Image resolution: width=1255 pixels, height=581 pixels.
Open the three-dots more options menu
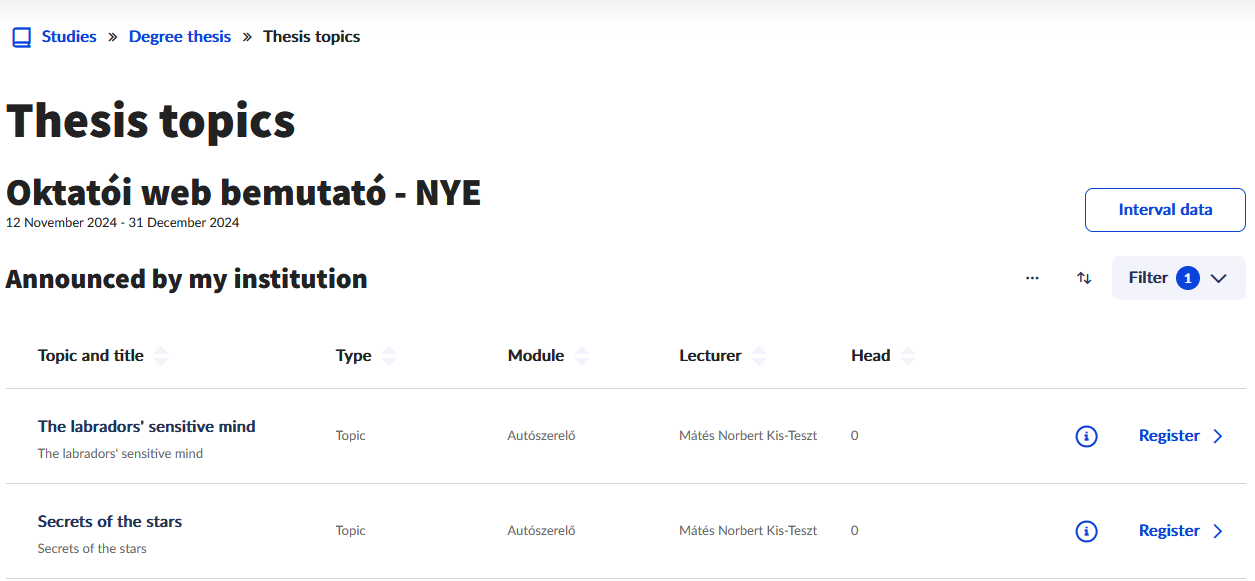coord(1032,278)
